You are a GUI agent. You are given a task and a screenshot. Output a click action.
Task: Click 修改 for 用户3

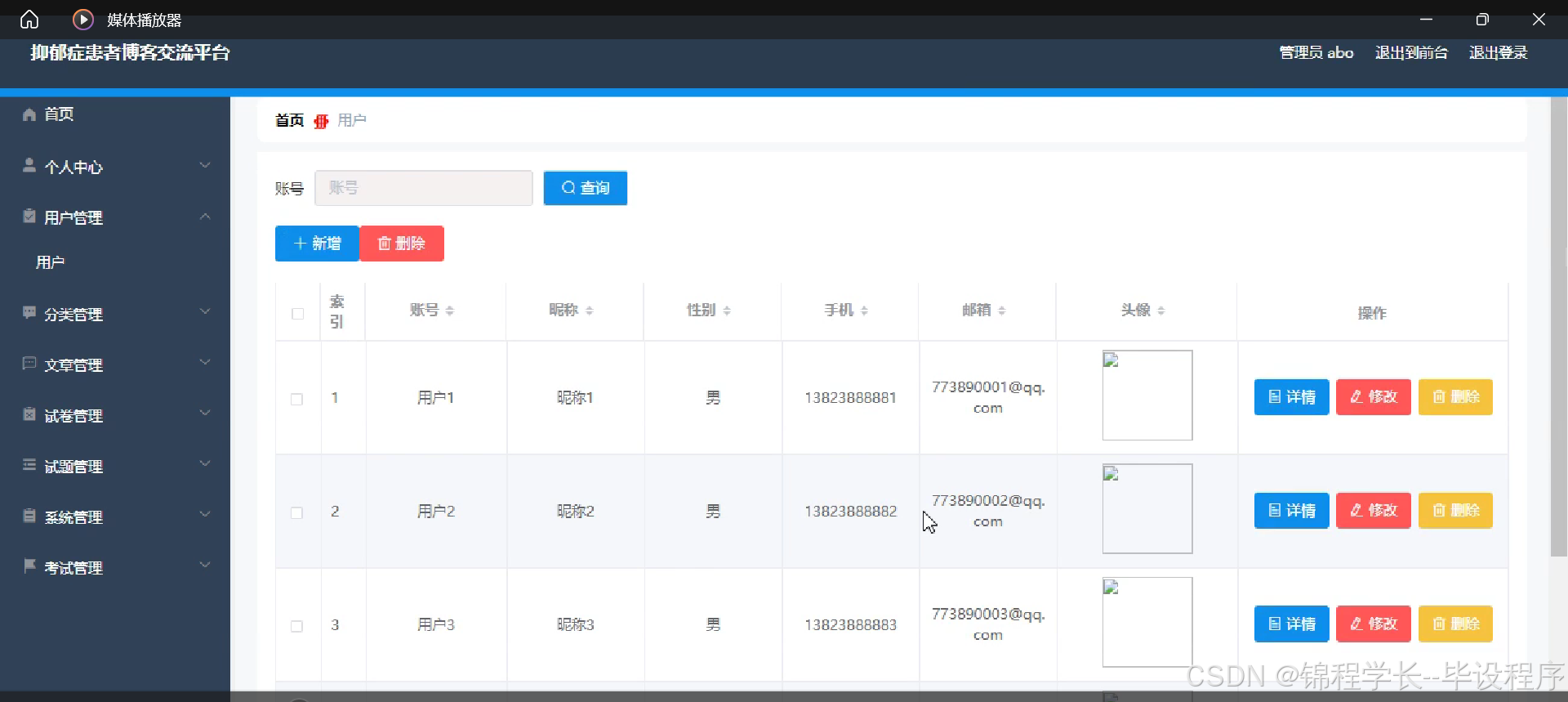(x=1374, y=624)
